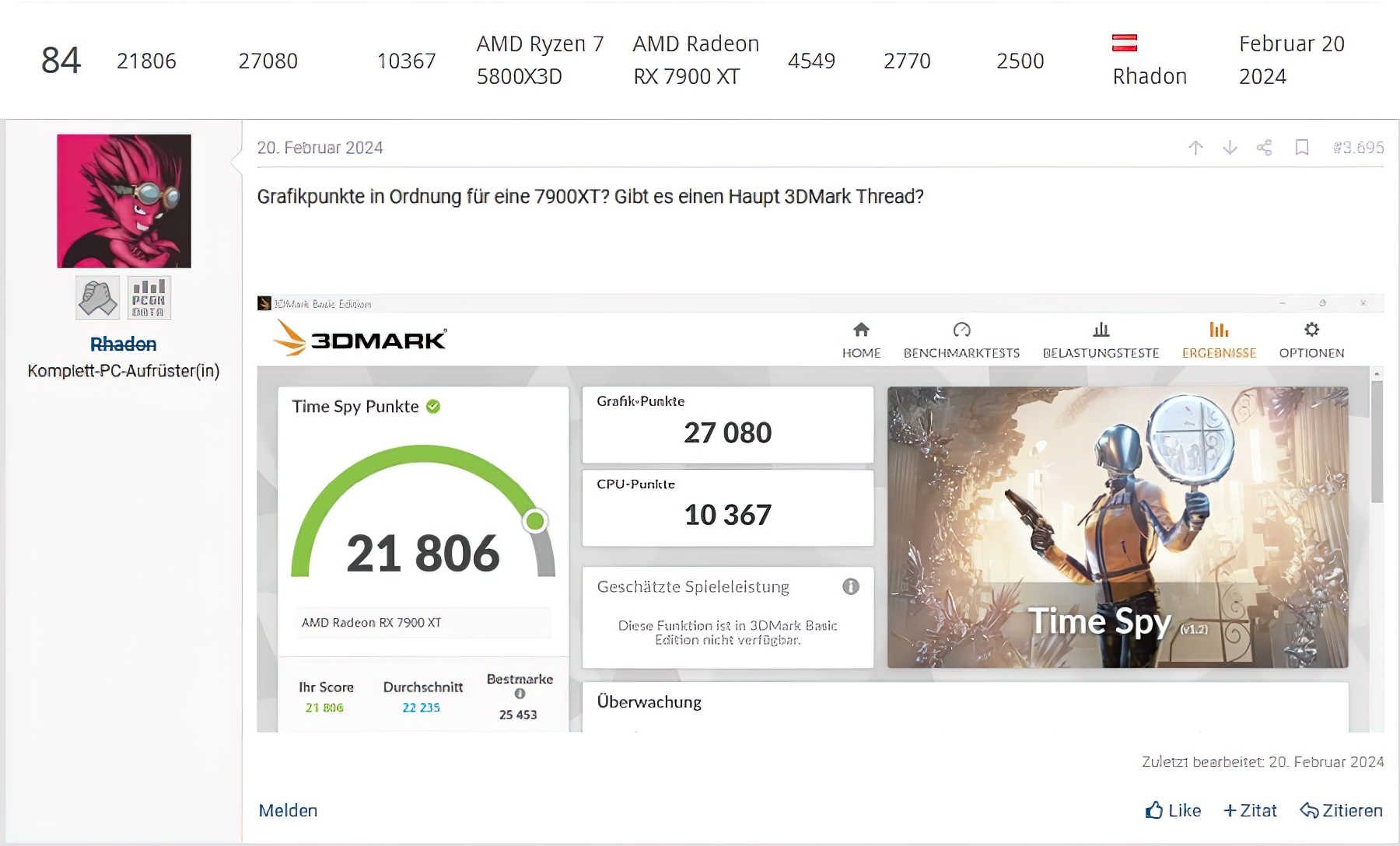This screenshot has height=846, width=1400.
Task: Click the 21 806 Time Spy score
Action: click(423, 554)
